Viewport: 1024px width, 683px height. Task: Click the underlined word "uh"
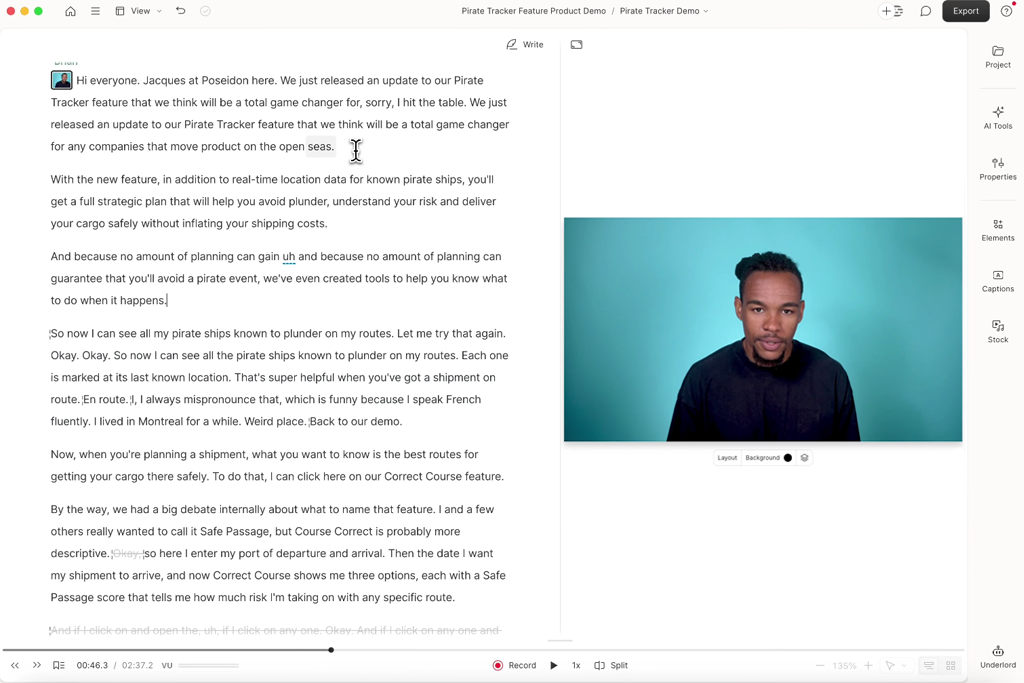[289, 257]
